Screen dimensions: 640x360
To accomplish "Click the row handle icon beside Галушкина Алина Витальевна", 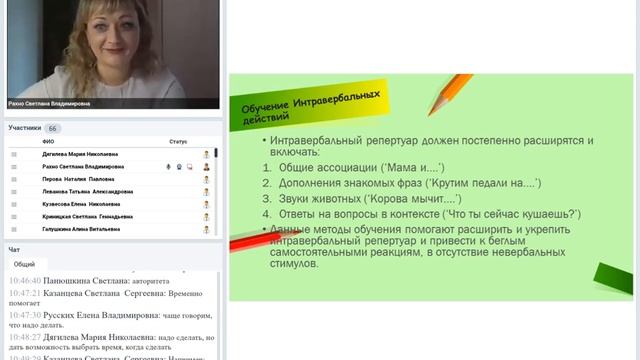I will (14, 229).
